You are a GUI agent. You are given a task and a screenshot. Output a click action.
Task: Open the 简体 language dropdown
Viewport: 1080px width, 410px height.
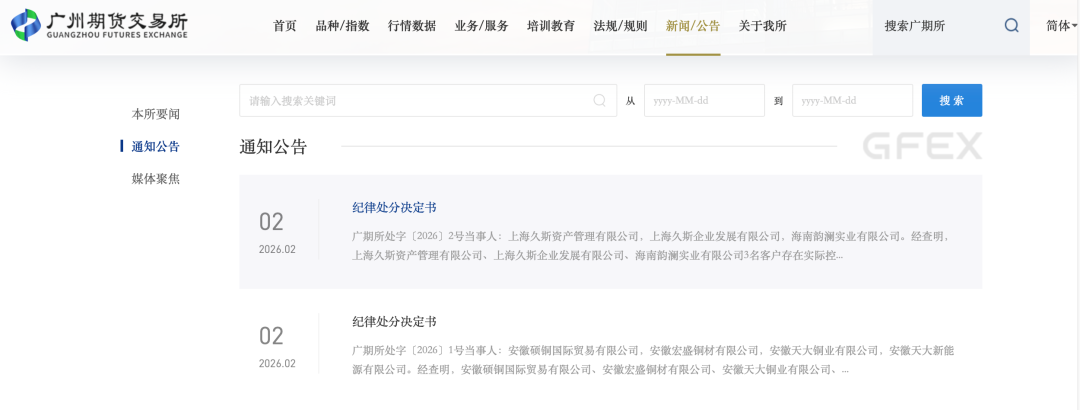[1061, 26]
